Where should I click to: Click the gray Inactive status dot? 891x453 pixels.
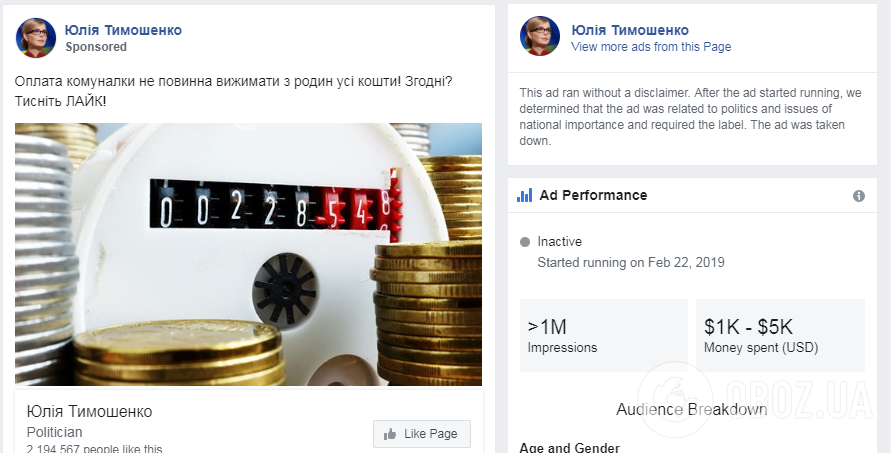pyautogui.click(x=524, y=242)
